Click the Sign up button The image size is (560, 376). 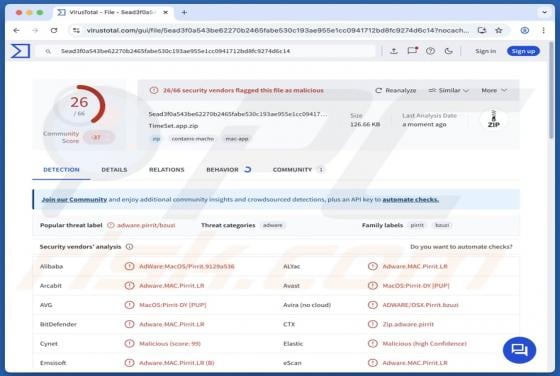(x=523, y=51)
